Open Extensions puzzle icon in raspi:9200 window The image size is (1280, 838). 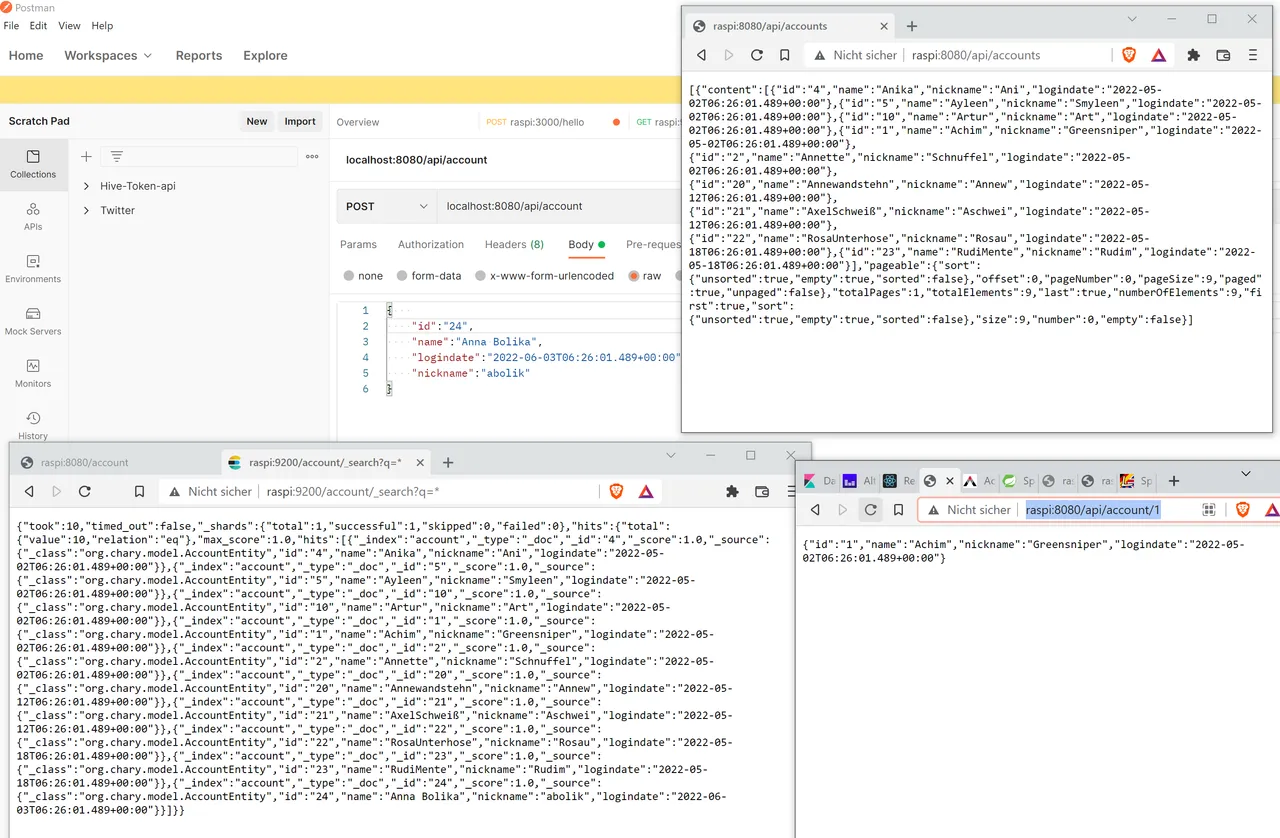click(x=732, y=491)
